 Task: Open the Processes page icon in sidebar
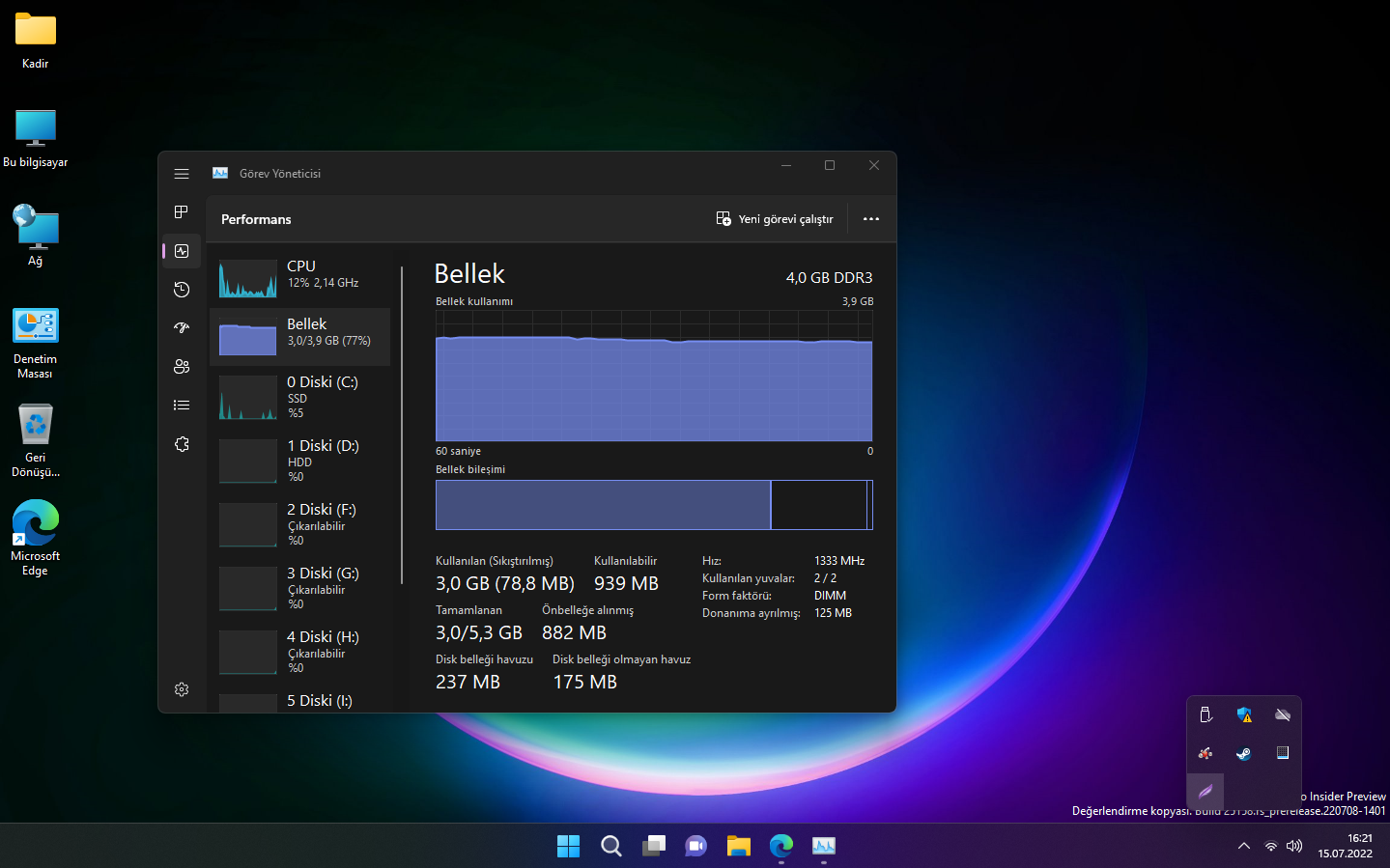[x=181, y=212]
